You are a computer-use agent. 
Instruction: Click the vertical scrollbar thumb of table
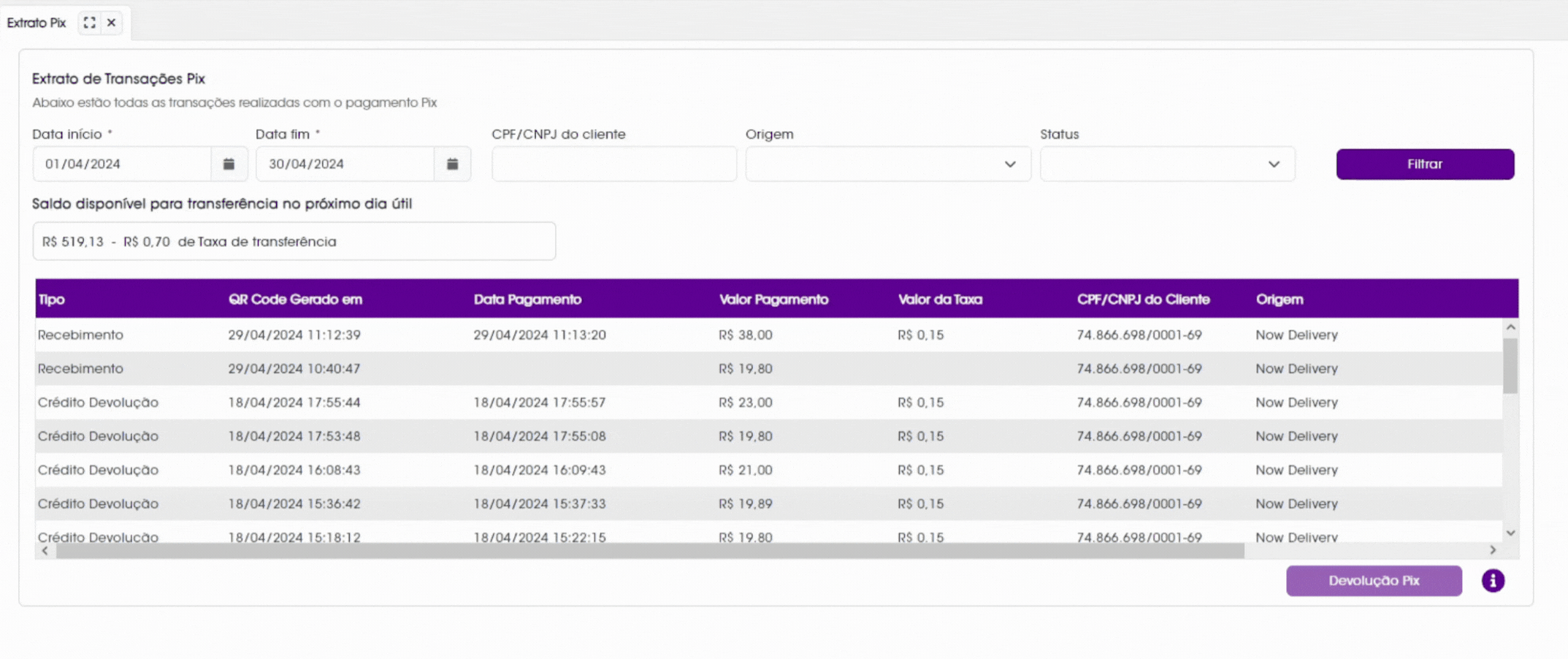pyautogui.click(x=1511, y=365)
